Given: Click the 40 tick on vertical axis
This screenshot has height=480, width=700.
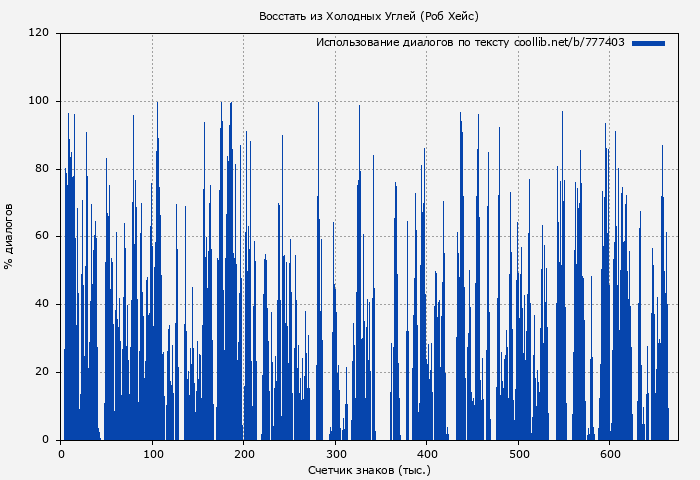Looking at the screenshot, I should pos(43,304).
